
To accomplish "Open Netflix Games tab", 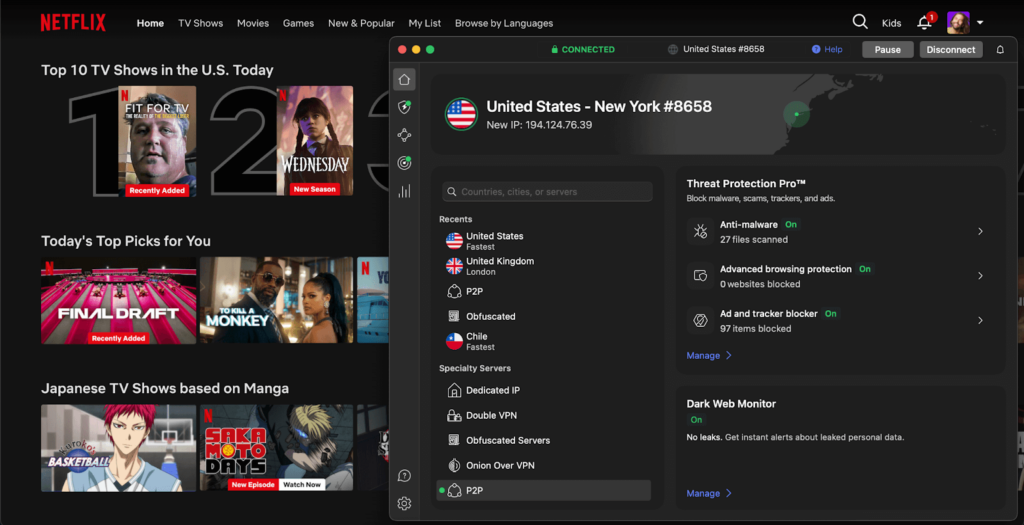I will [x=298, y=23].
